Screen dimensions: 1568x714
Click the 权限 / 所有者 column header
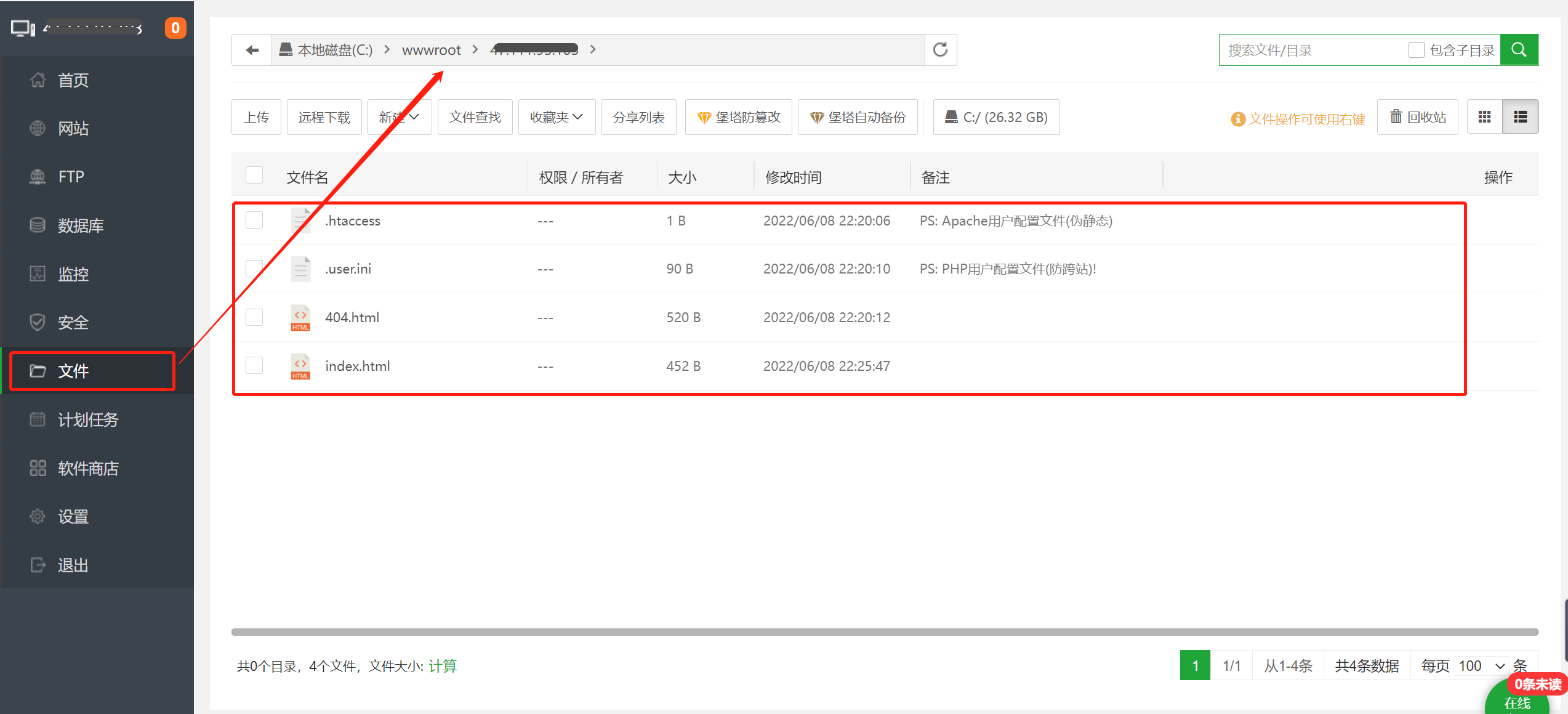[581, 177]
